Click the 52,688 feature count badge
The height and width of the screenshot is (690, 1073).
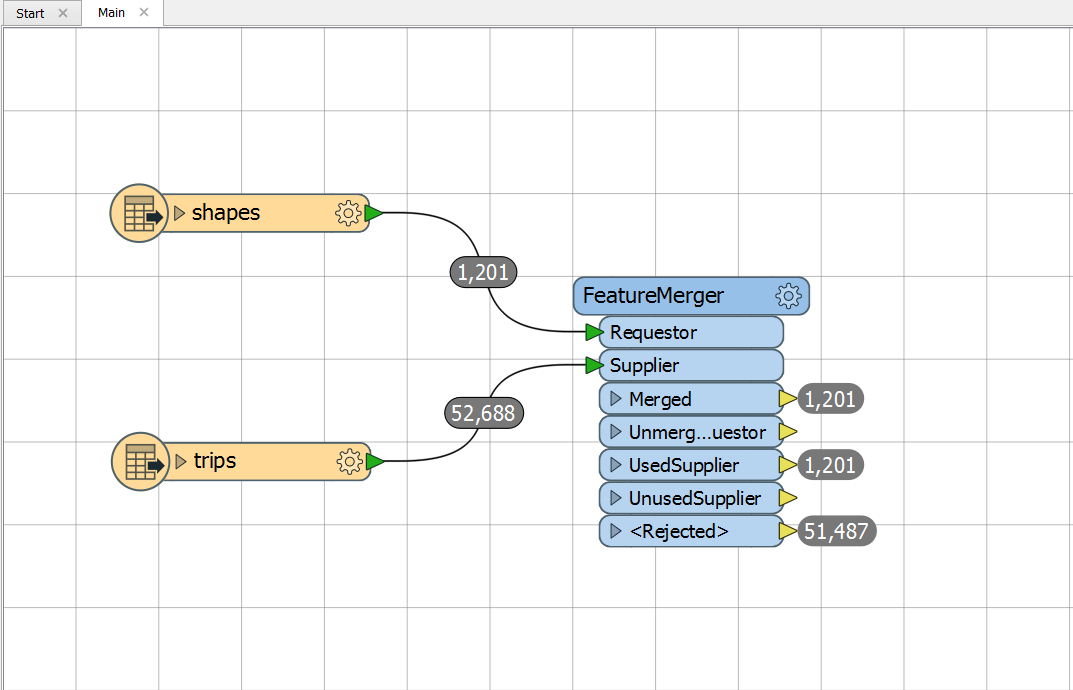coord(484,413)
